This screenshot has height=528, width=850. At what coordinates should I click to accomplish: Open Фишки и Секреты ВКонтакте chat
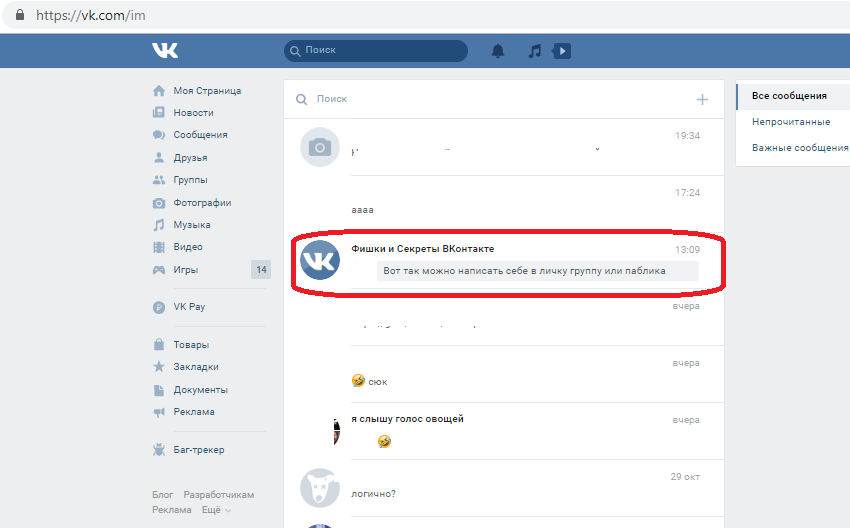click(x=504, y=261)
